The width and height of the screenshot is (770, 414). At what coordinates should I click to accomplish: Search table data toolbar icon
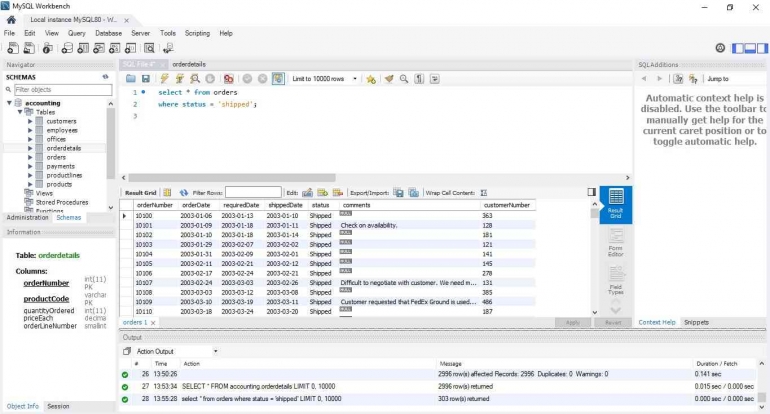(149, 48)
